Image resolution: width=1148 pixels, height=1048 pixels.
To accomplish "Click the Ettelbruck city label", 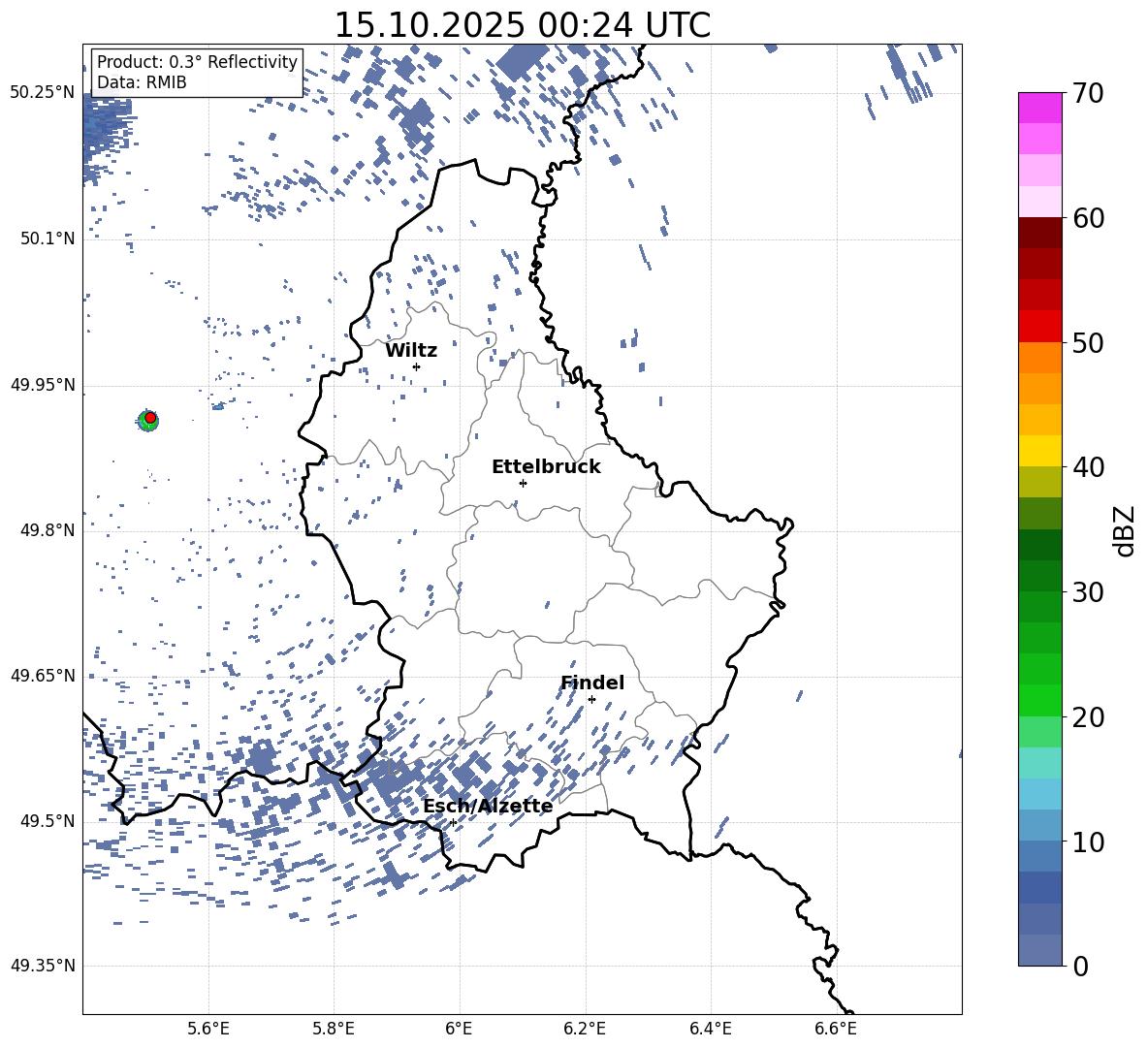I will (546, 467).
